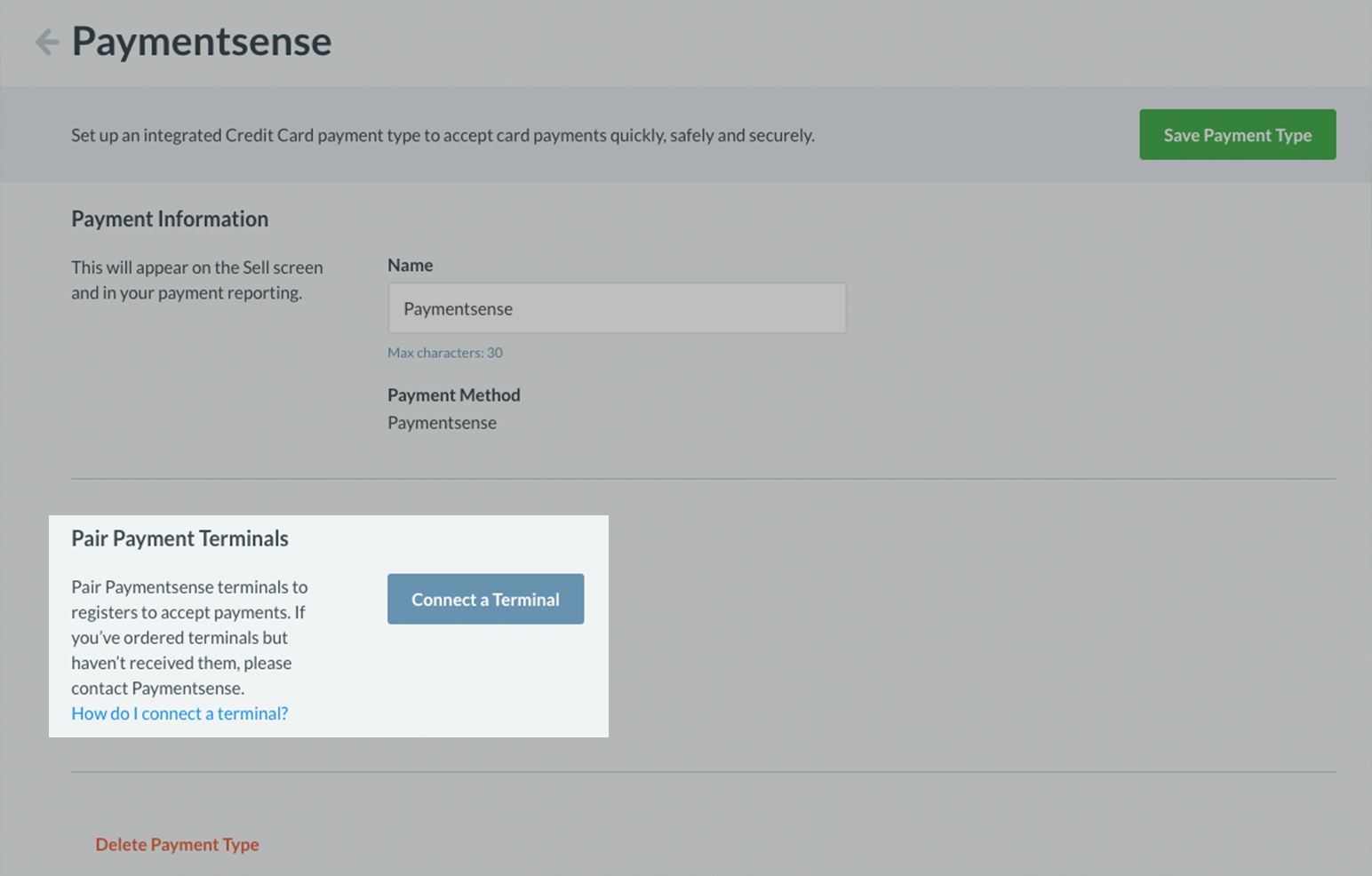Click the 'Max characters: 30' hint text
The height and width of the screenshot is (876, 1372).
(x=445, y=353)
